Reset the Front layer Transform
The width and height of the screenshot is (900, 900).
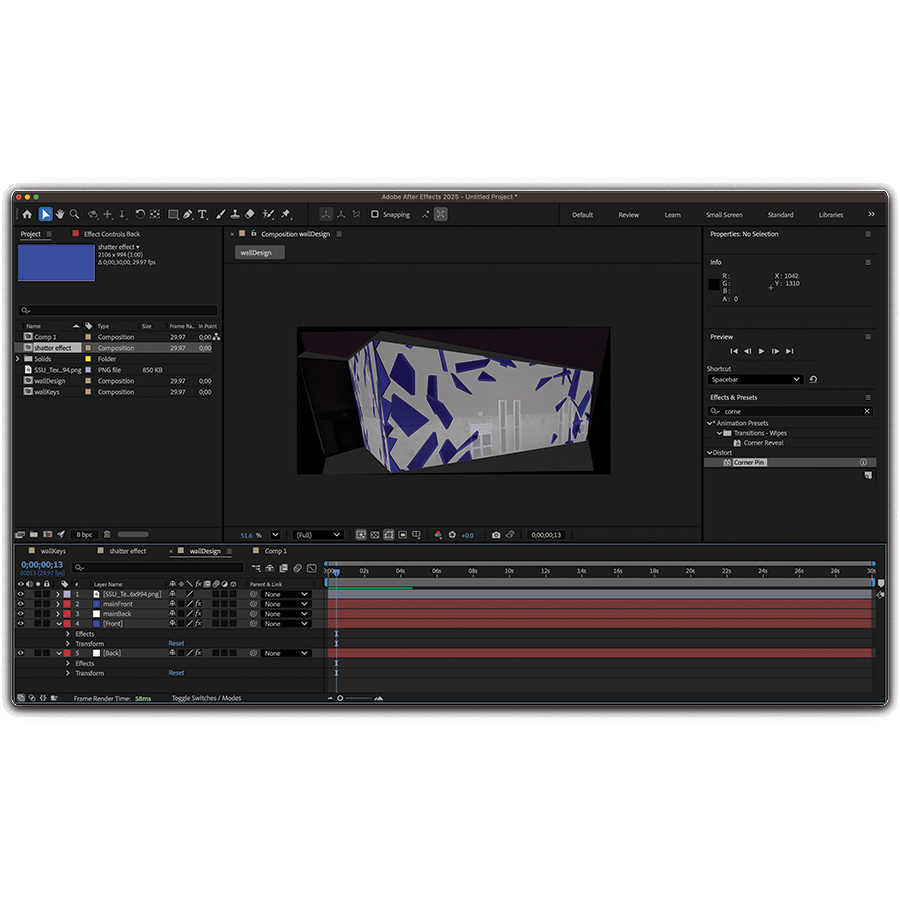click(x=176, y=643)
